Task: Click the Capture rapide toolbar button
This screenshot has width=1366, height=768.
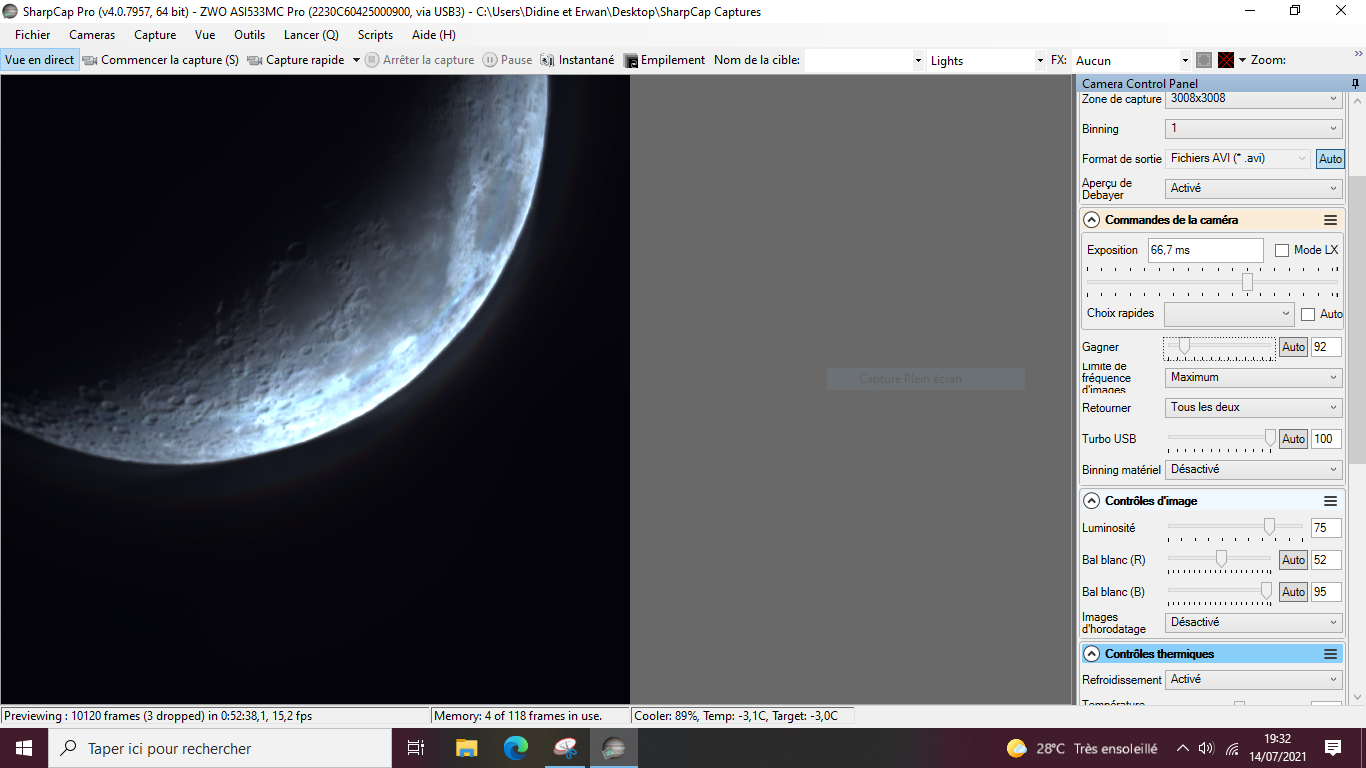Action: (x=296, y=60)
